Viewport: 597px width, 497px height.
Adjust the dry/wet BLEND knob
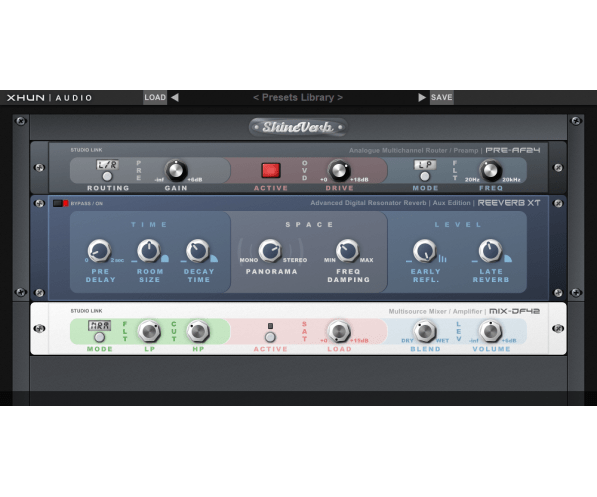[x=425, y=331]
